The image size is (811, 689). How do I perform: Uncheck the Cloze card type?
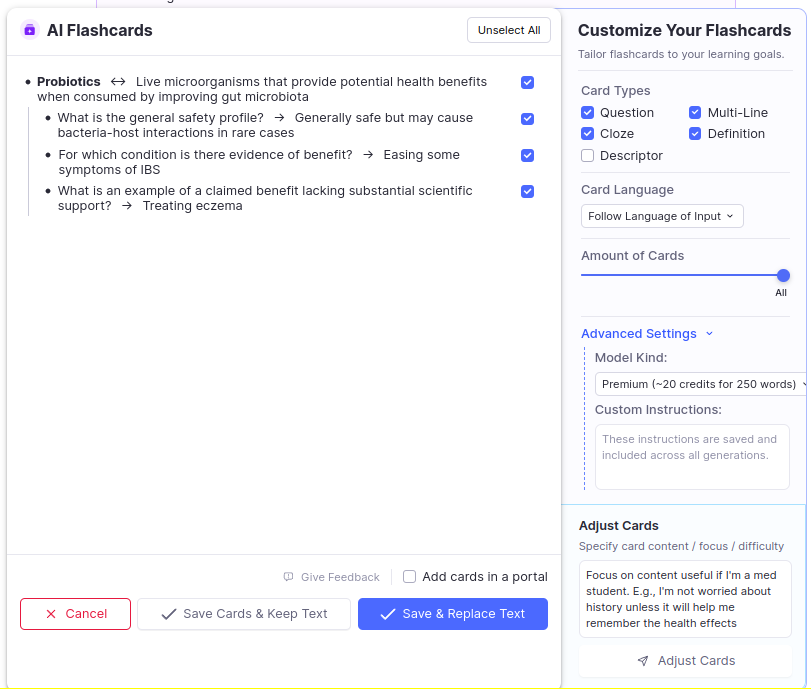588,134
